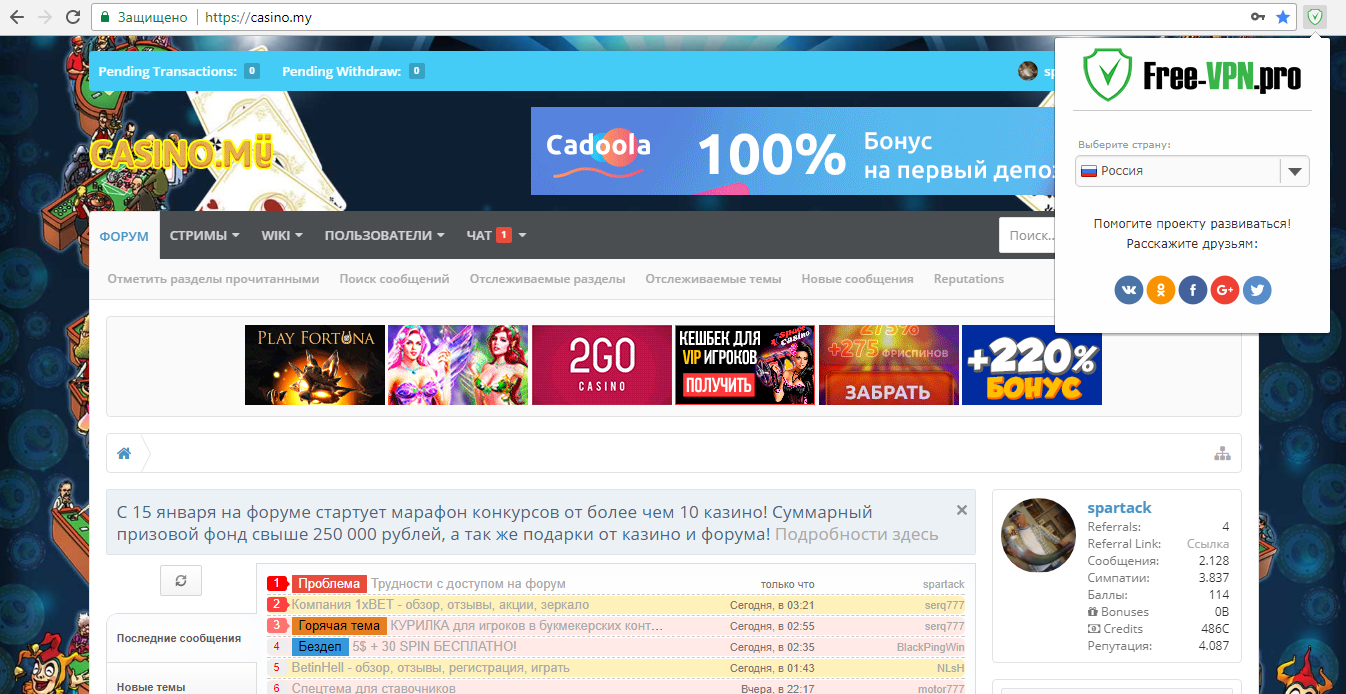Screen dimensions: 1346x694
Task: Open the Подробности здесь link
Action: (x=856, y=534)
